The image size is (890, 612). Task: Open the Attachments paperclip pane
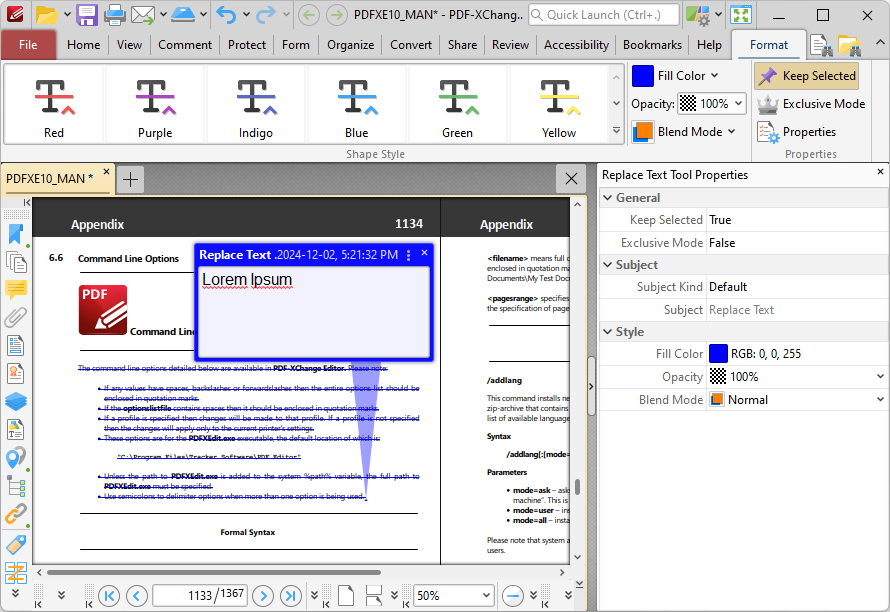15,318
